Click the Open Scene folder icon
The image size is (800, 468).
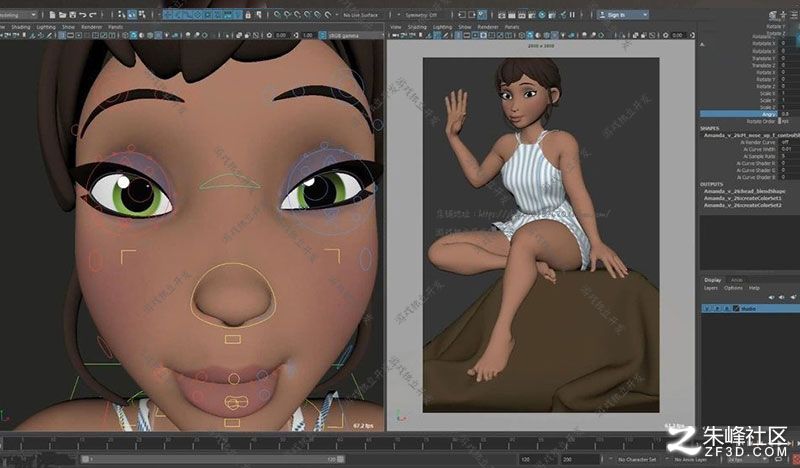[63, 15]
